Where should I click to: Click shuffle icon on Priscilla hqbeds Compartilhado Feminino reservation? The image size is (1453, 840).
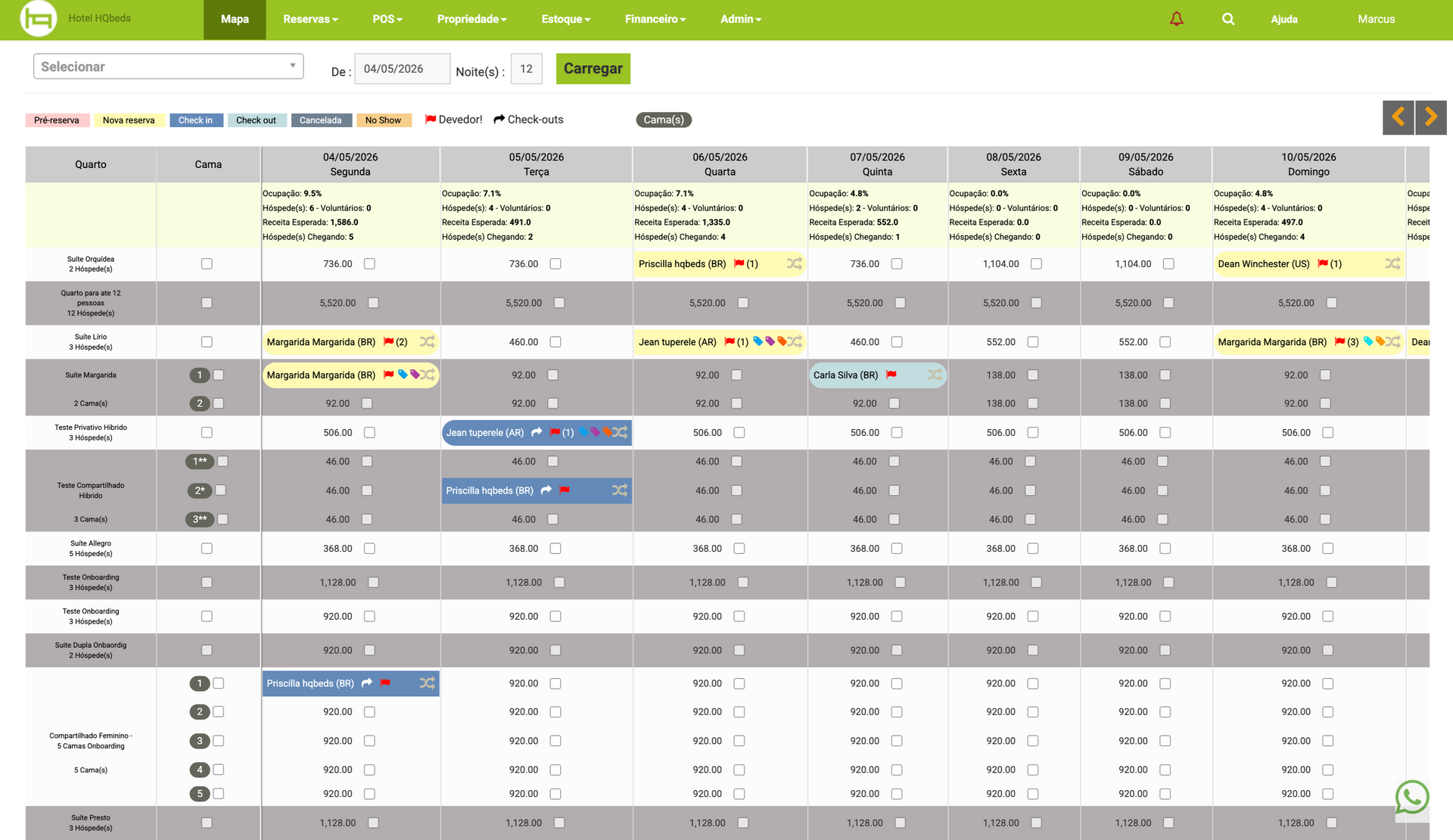428,683
